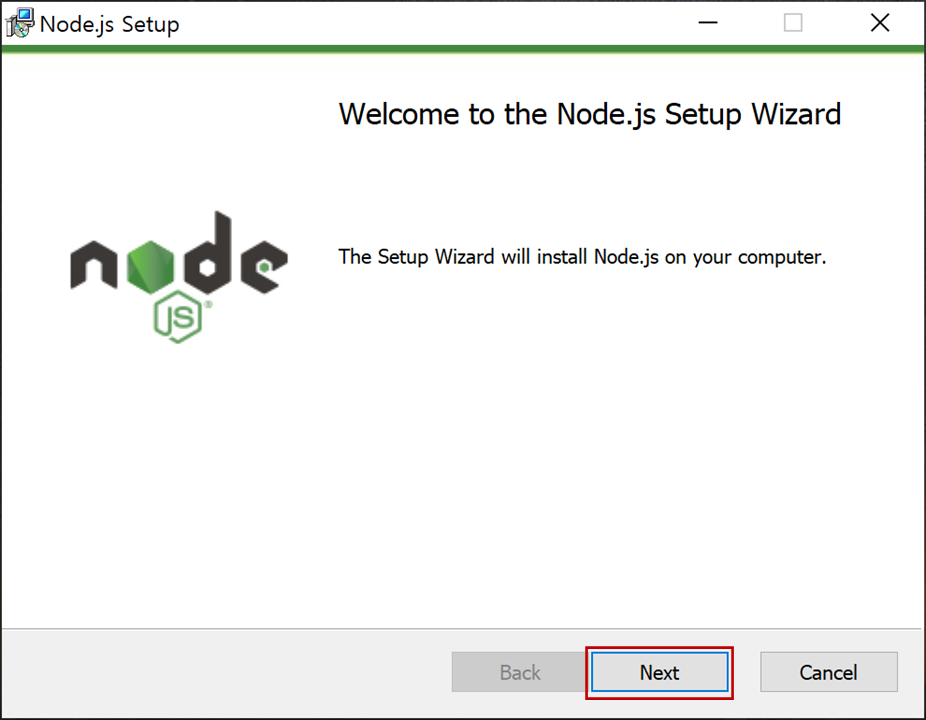Viewport: 926px width, 720px height.
Task: Minimize the Node.js Setup window
Action: pos(707,23)
